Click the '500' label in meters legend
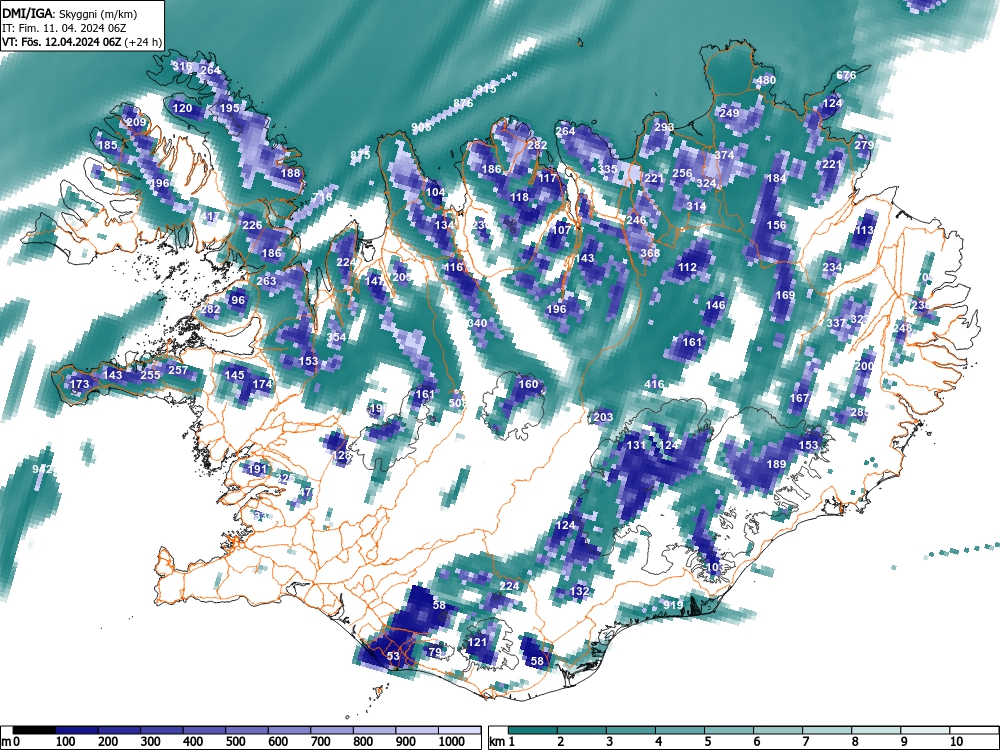This screenshot has width=1000, height=750. pos(235,742)
